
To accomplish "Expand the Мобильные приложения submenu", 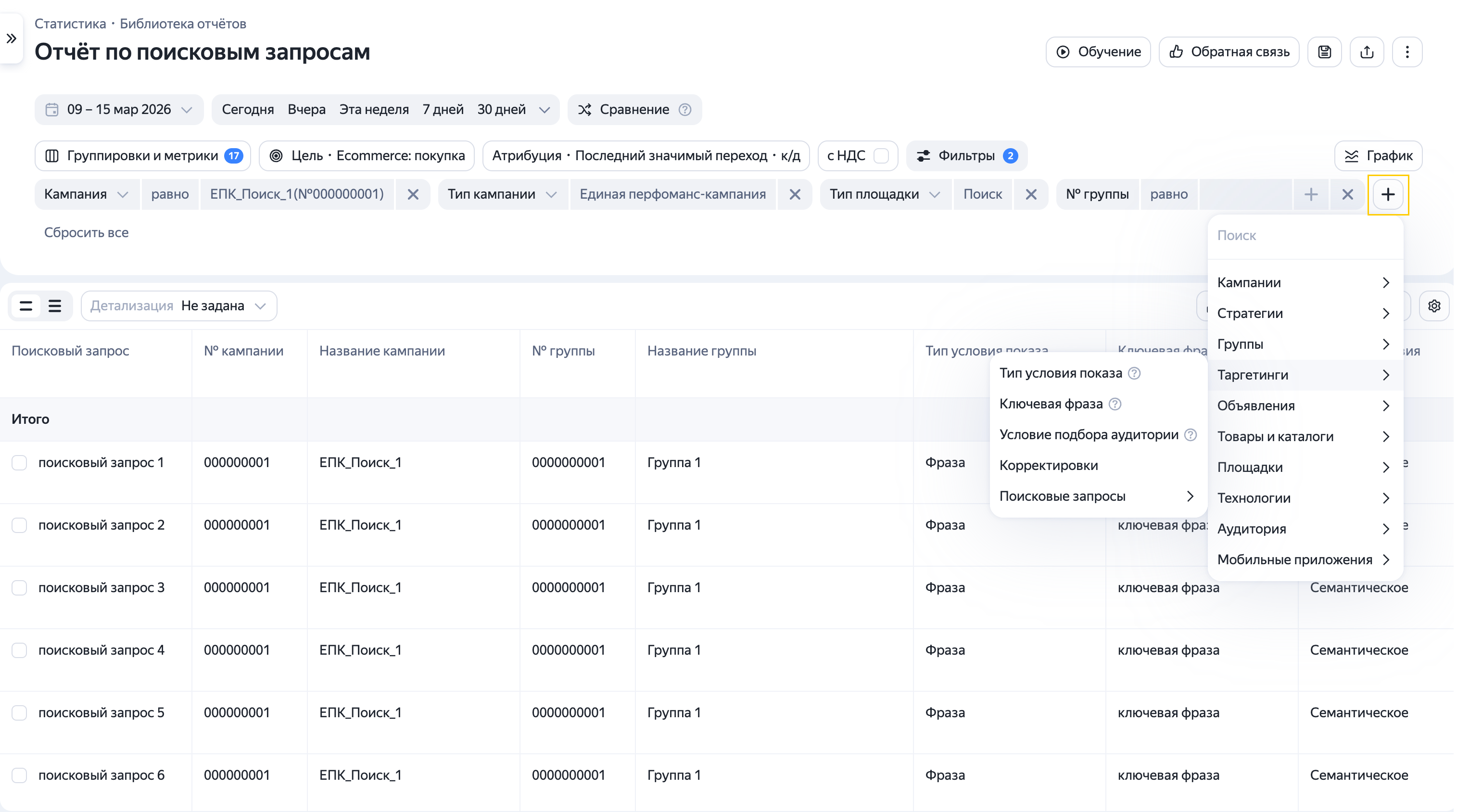I will coord(1305,560).
